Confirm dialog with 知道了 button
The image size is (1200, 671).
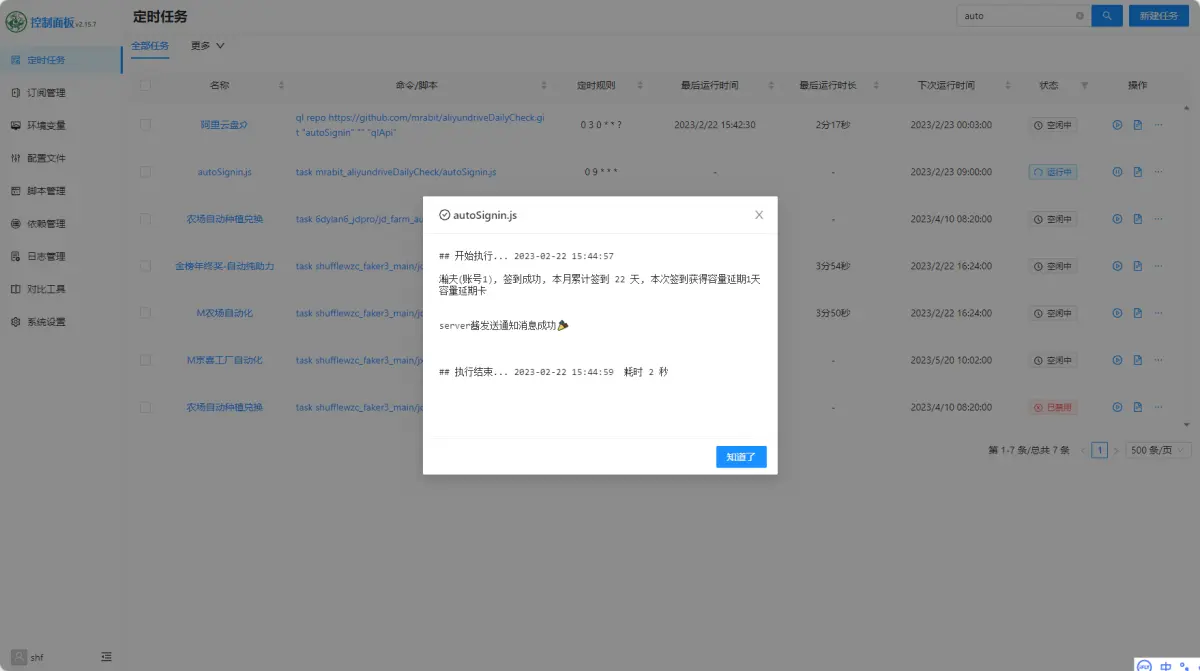click(741, 456)
